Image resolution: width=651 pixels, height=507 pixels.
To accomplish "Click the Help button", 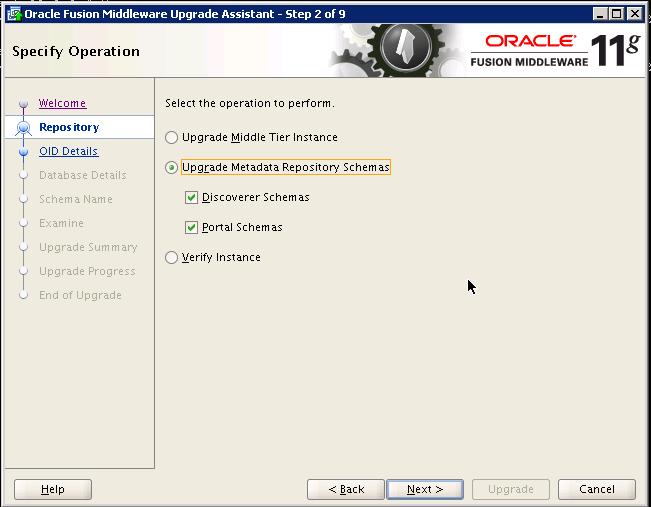I will [x=53, y=490].
